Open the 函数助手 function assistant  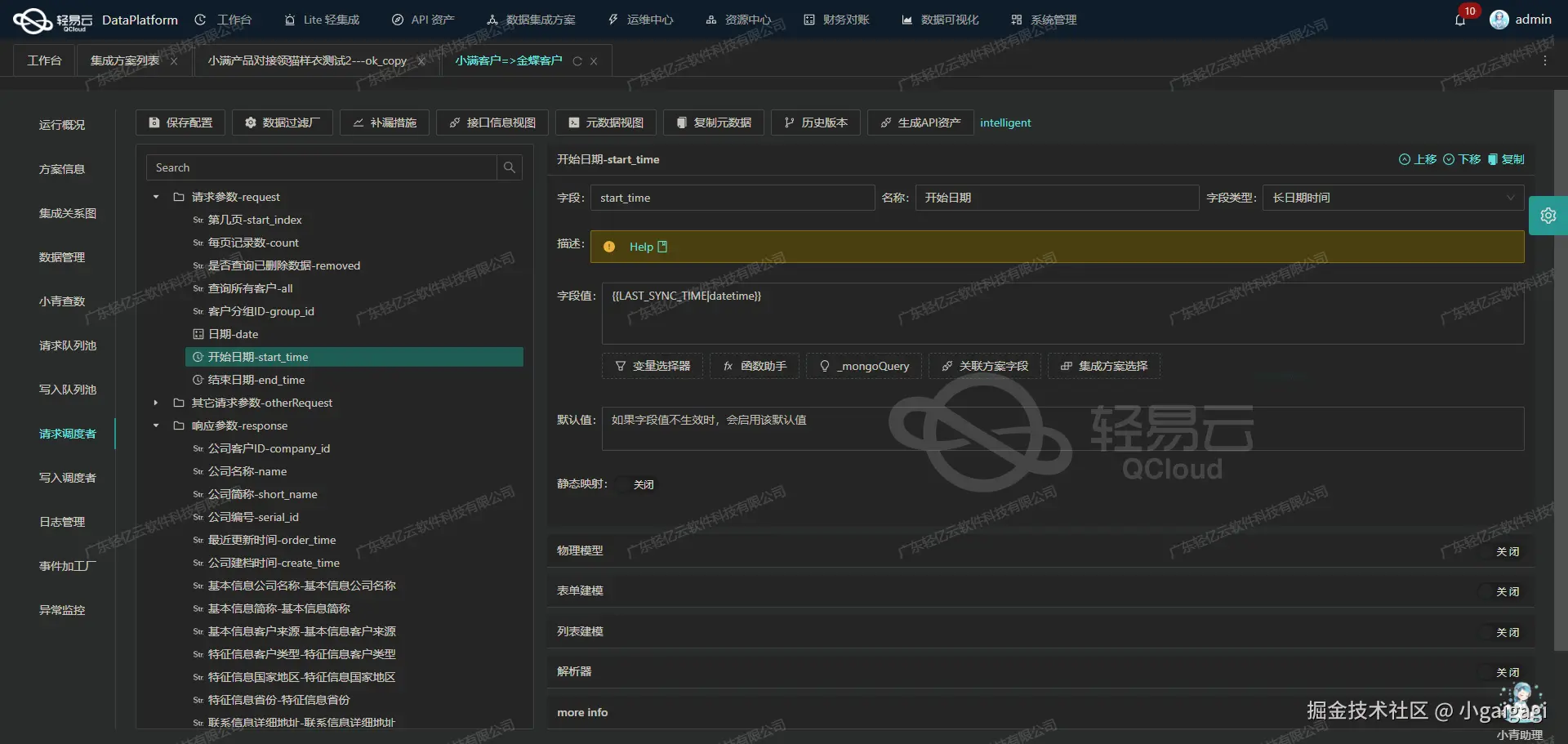pyautogui.click(x=754, y=366)
